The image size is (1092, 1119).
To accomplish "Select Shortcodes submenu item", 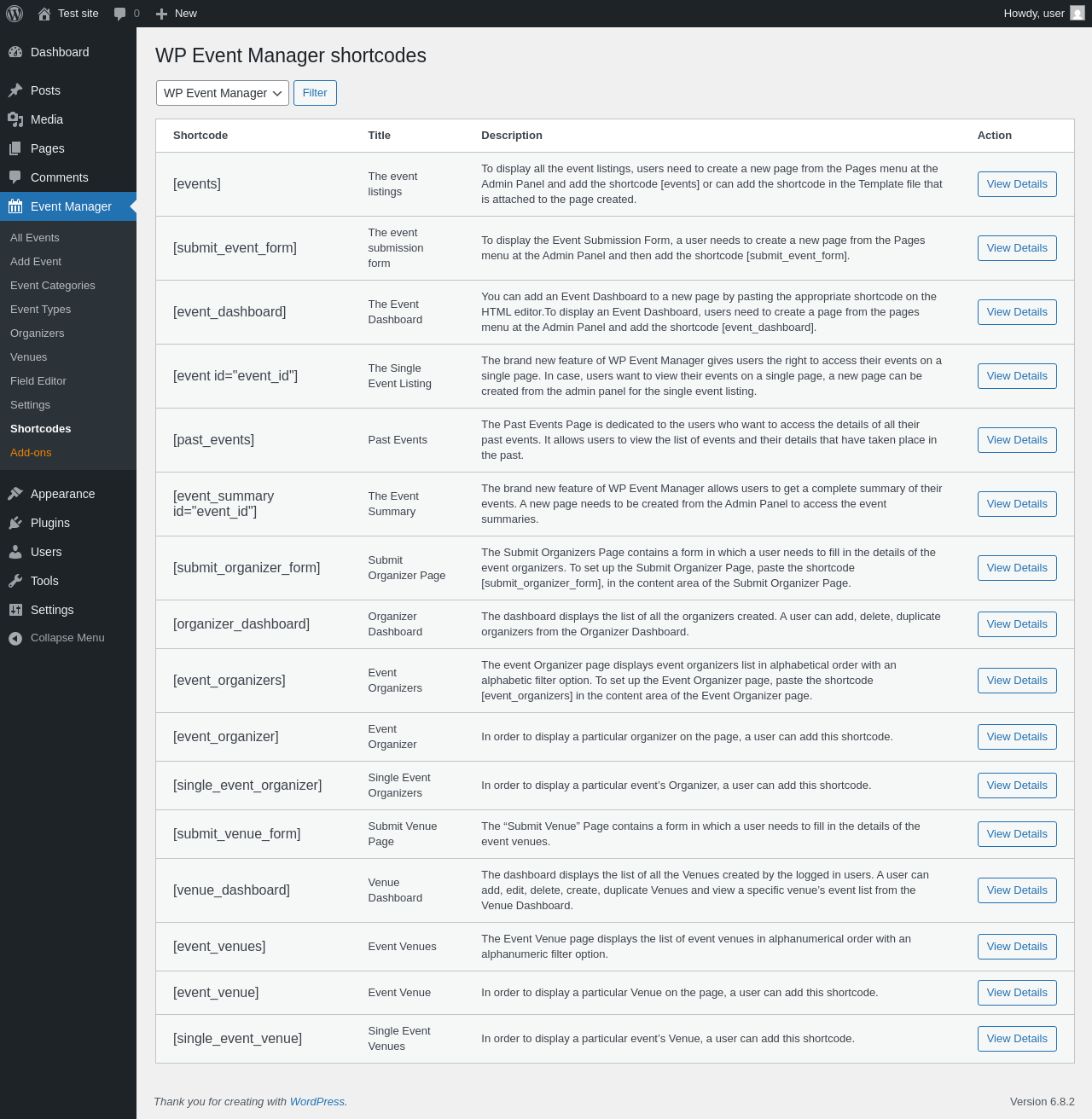I will [68, 429].
